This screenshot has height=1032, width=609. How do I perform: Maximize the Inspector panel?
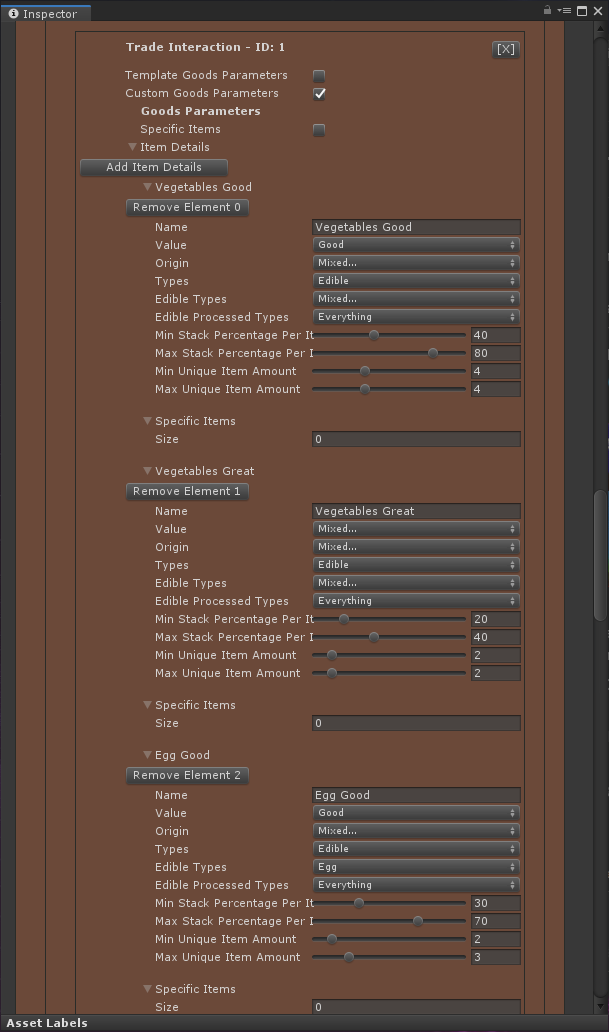click(582, 11)
